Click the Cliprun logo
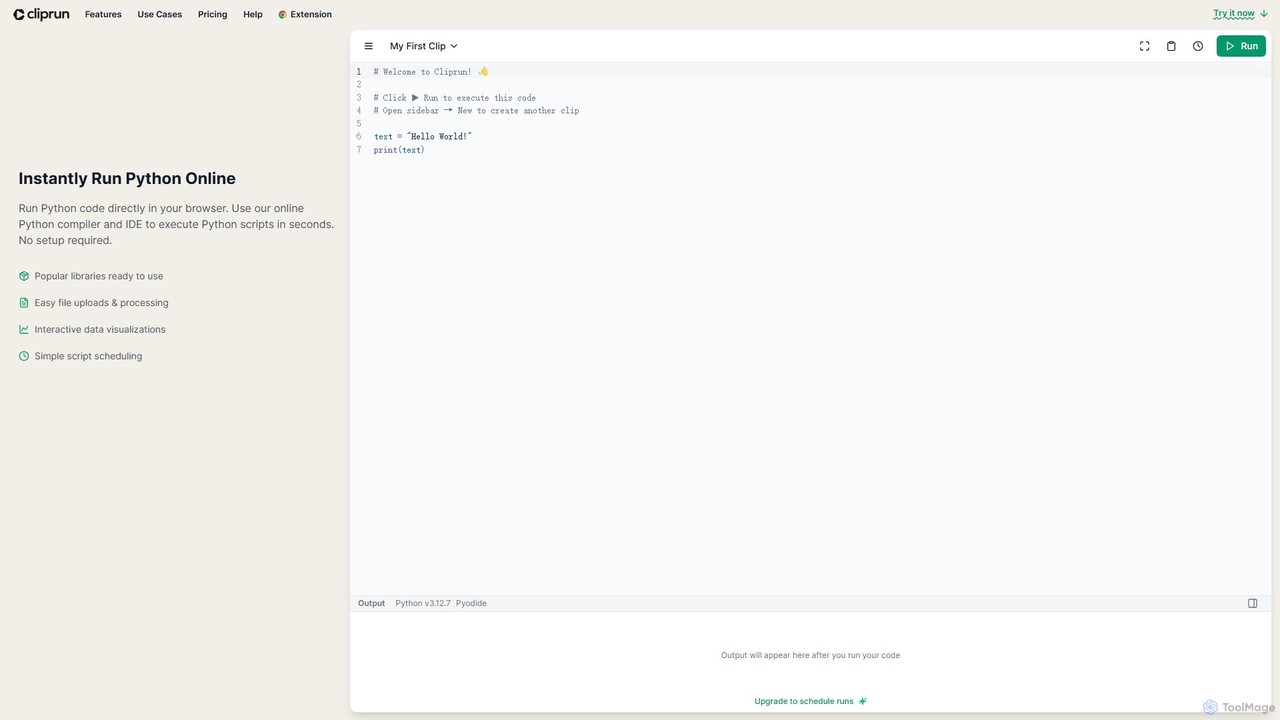Viewport: 1280px width, 720px height. pos(41,14)
